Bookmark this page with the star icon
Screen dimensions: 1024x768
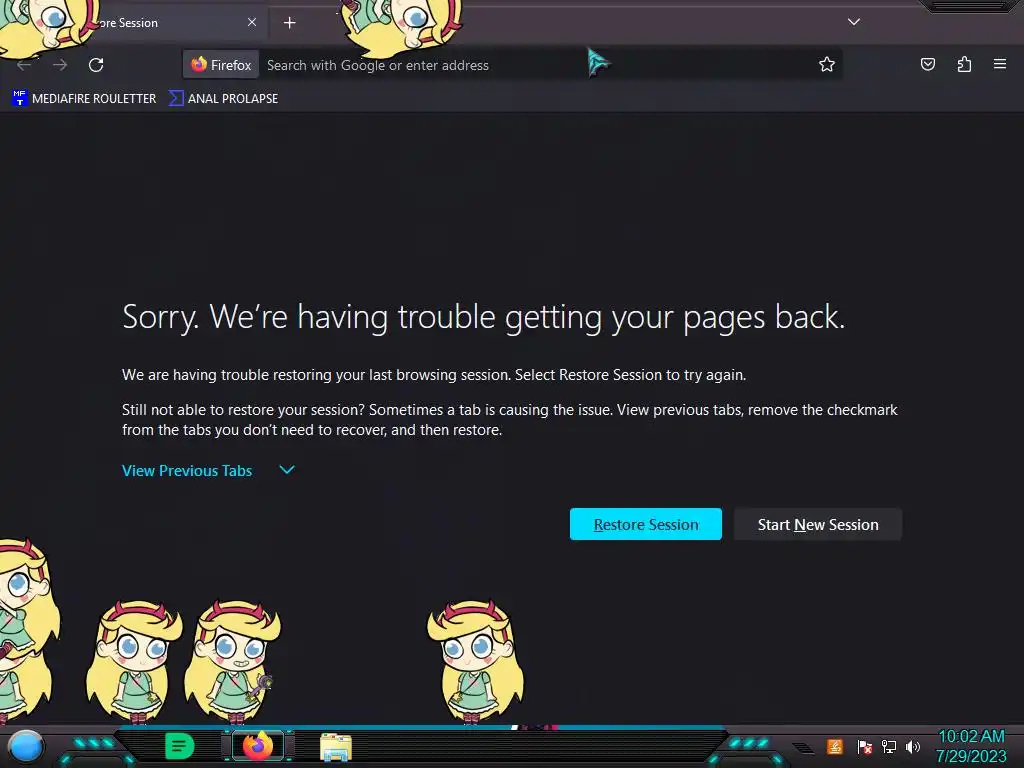pyautogui.click(x=827, y=64)
